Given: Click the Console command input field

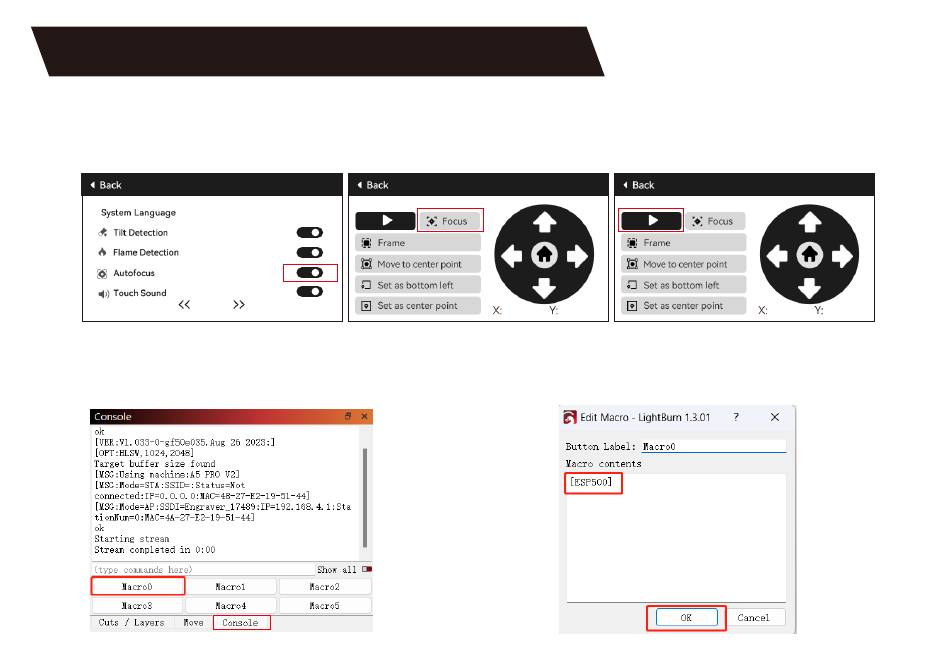Looking at the screenshot, I should point(200,569).
